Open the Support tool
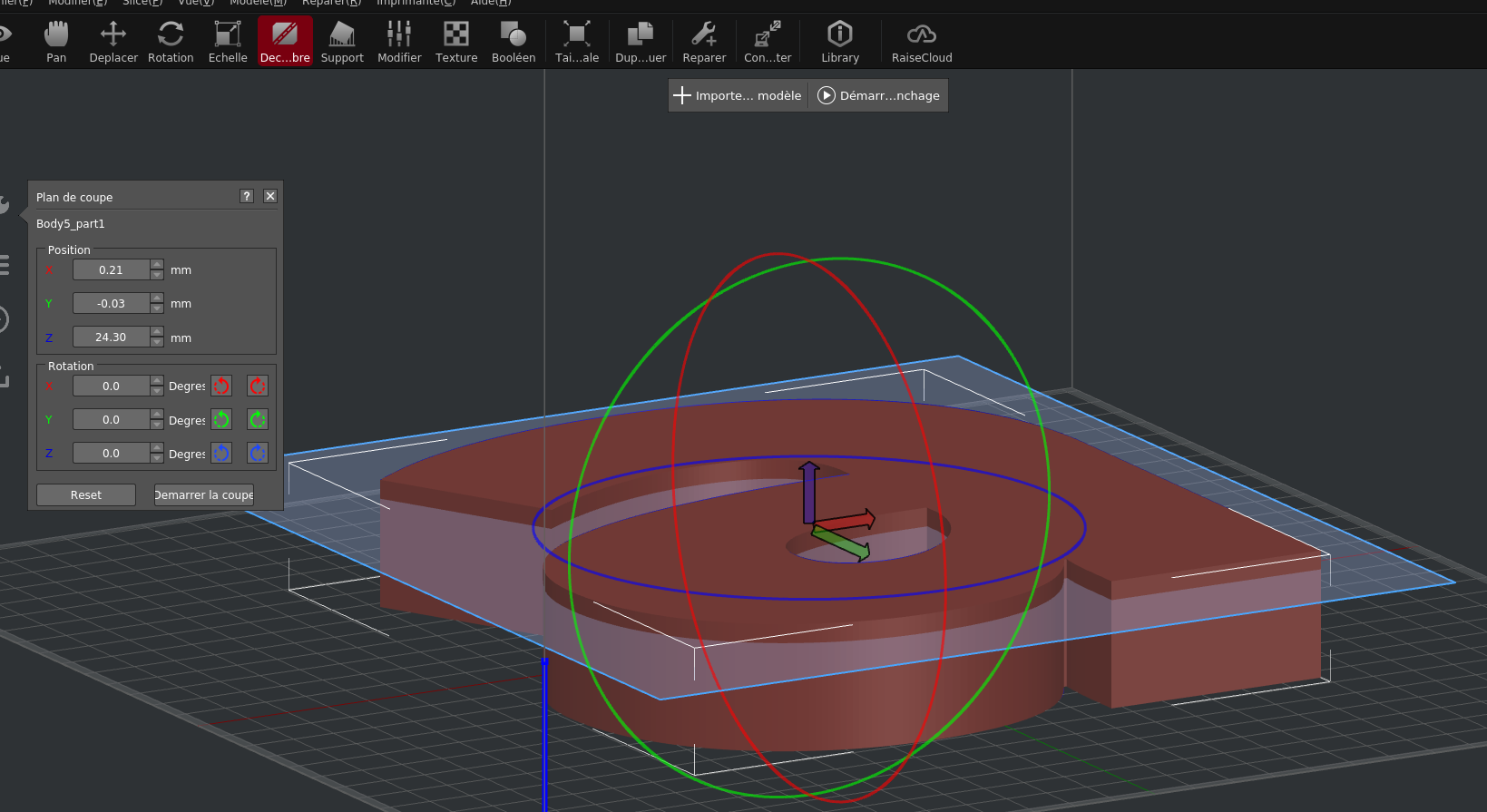Screen dimensions: 1487x812 342,42
